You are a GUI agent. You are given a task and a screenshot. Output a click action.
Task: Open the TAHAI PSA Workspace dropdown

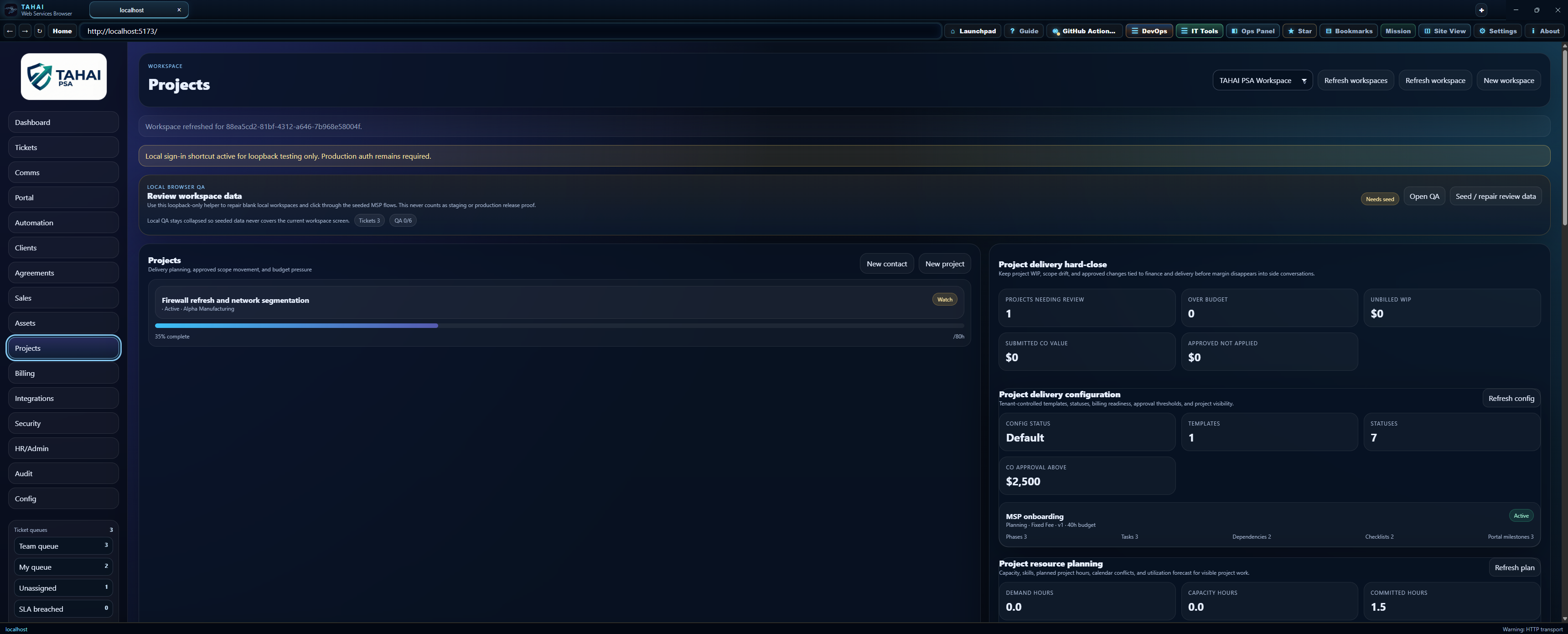tap(1263, 80)
